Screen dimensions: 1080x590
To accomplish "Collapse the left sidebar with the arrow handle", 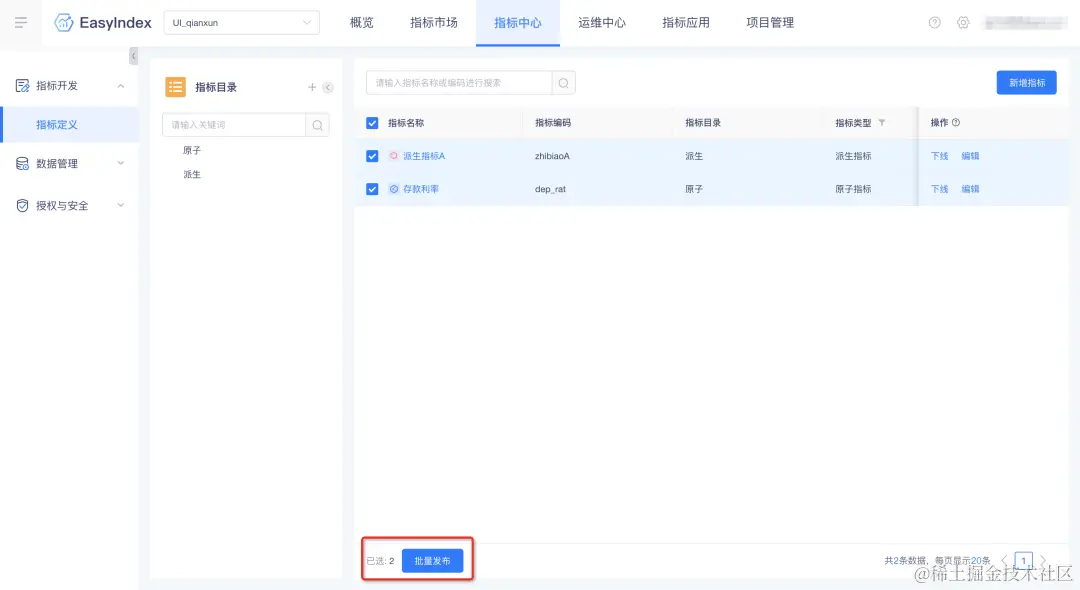I will 134,56.
